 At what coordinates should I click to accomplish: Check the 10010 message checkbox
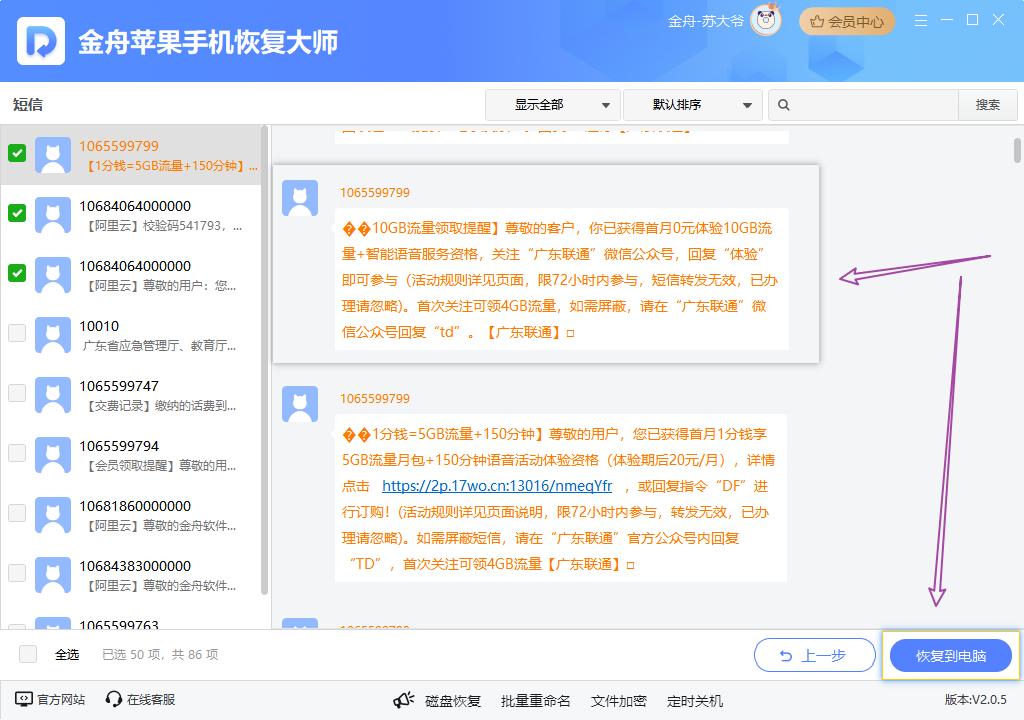tap(17, 333)
